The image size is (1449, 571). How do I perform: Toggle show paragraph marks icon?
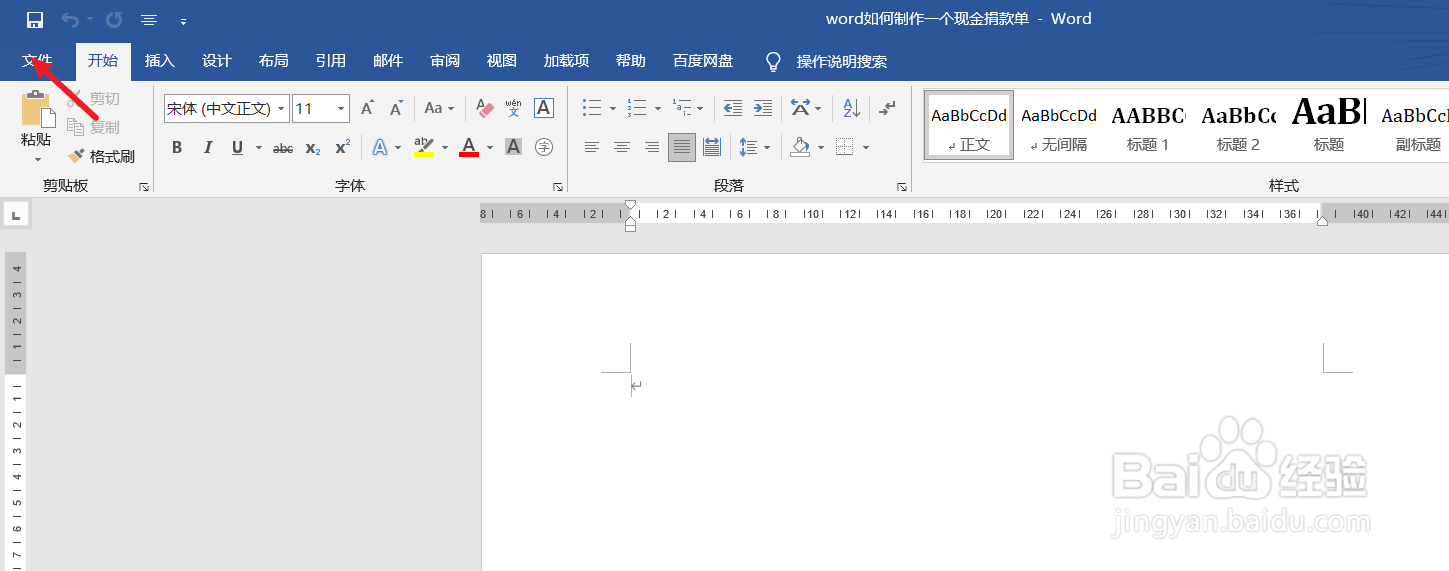(887, 108)
